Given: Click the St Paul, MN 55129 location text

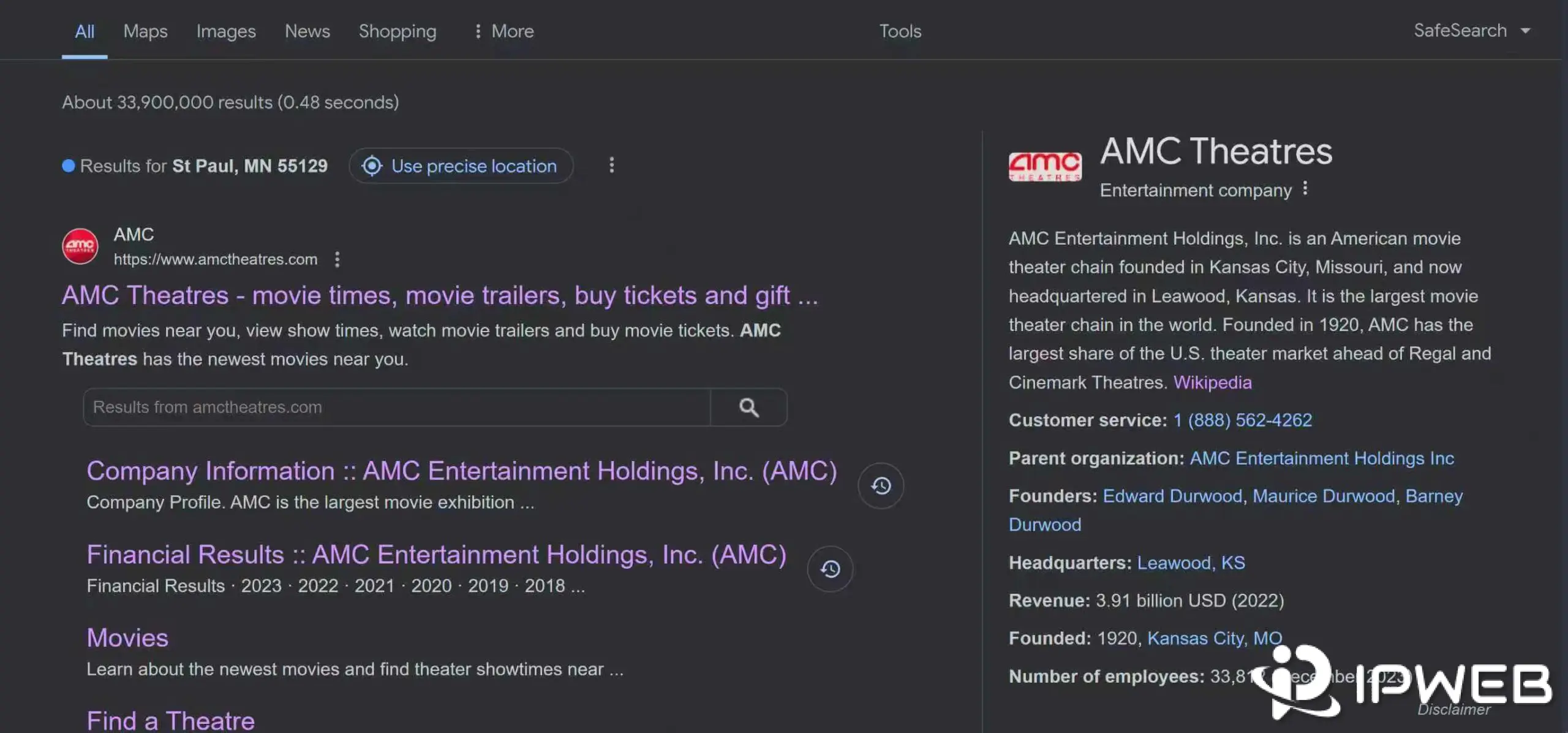Looking at the screenshot, I should (250, 166).
